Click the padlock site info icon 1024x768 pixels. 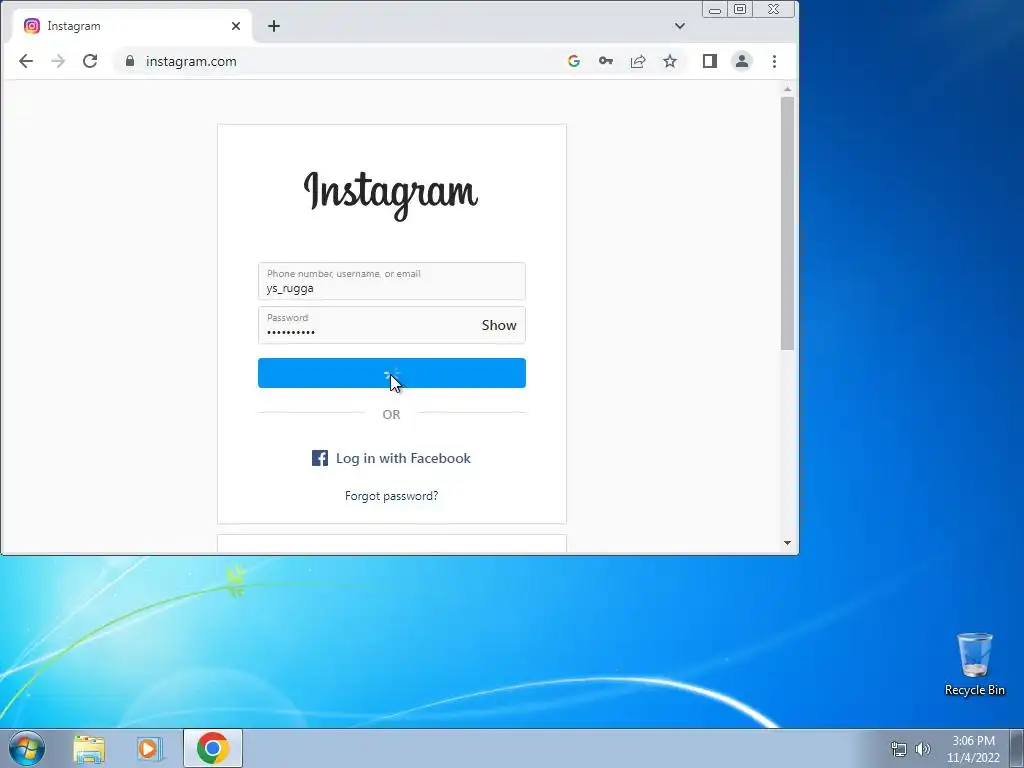pos(130,61)
